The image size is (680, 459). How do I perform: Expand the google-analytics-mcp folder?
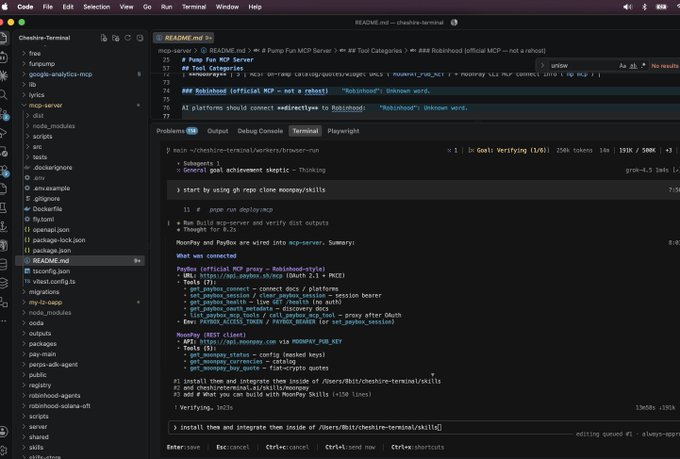[60, 74]
